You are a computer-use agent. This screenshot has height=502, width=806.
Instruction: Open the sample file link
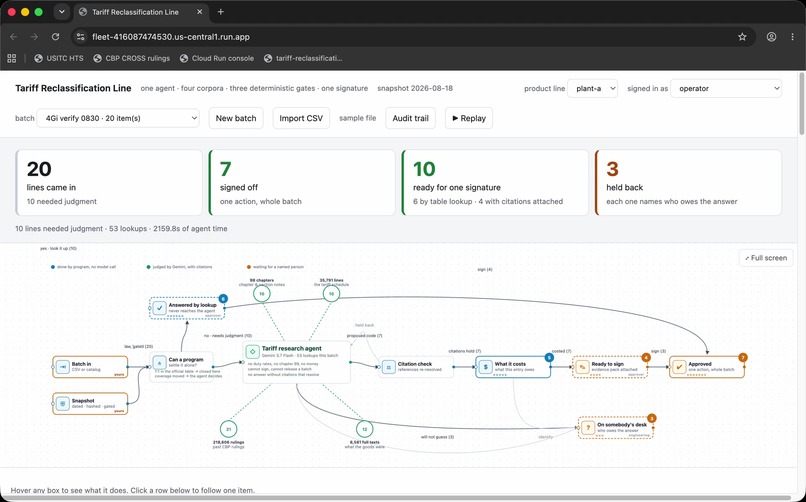coord(358,118)
